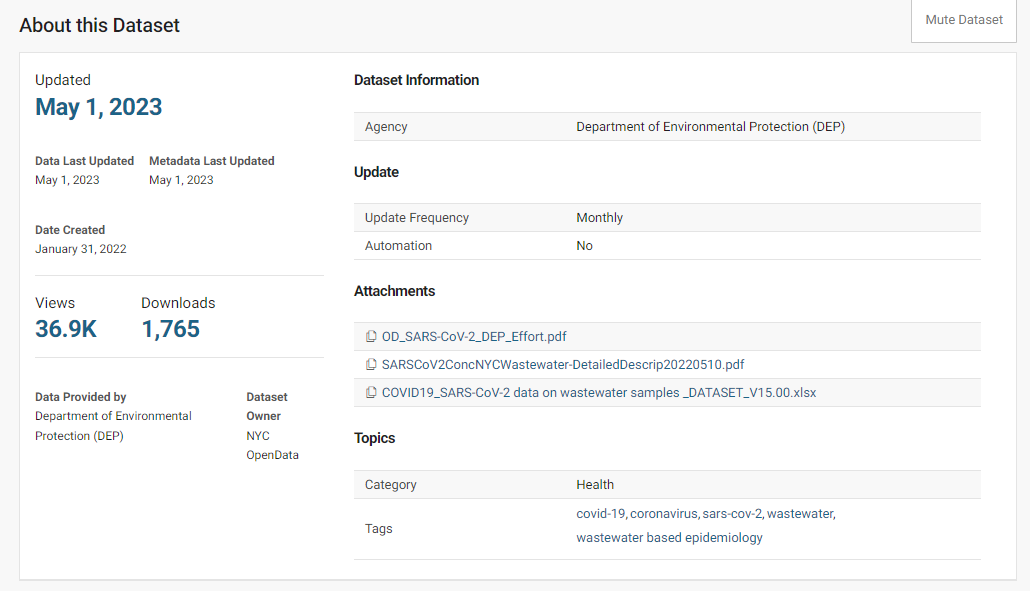Click the large May 1, 2023 updated date
Image resolution: width=1030 pixels, height=591 pixels.
[98, 108]
